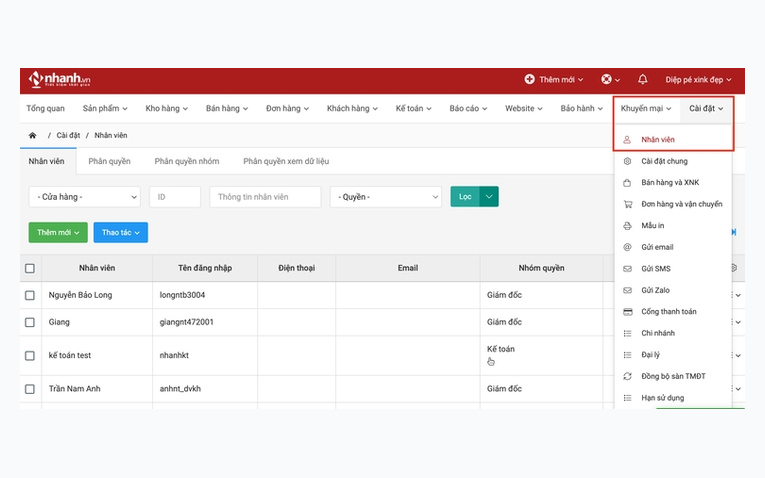The width and height of the screenshot is (765, 478).
Task: Click the envelope icon for Gửi SMS
Action: click(x=627, y=269)
